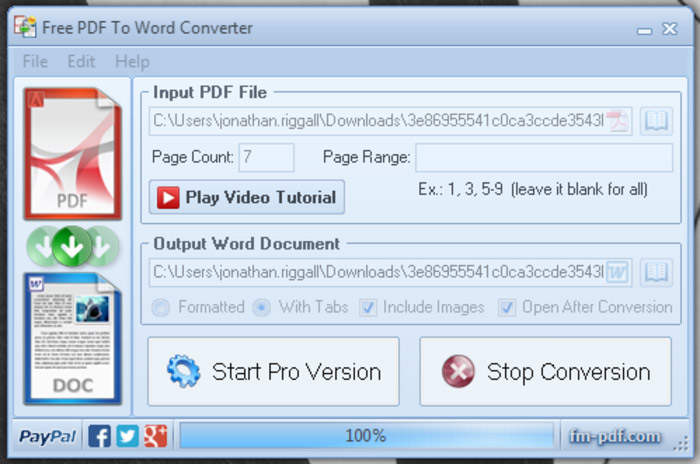The height and width of the screenshot is (464, 700).
Task: Minimize the Free PDF To Word Converter window
Action: tap(644, 30)
